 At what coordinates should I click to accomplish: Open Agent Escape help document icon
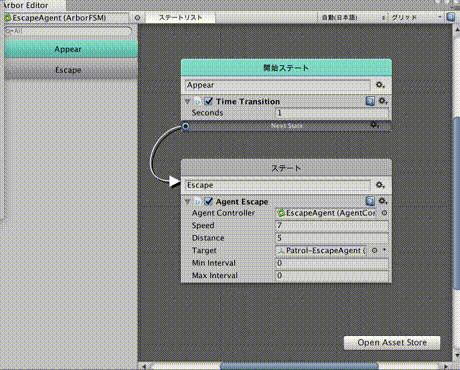click(x=370, y=201)
